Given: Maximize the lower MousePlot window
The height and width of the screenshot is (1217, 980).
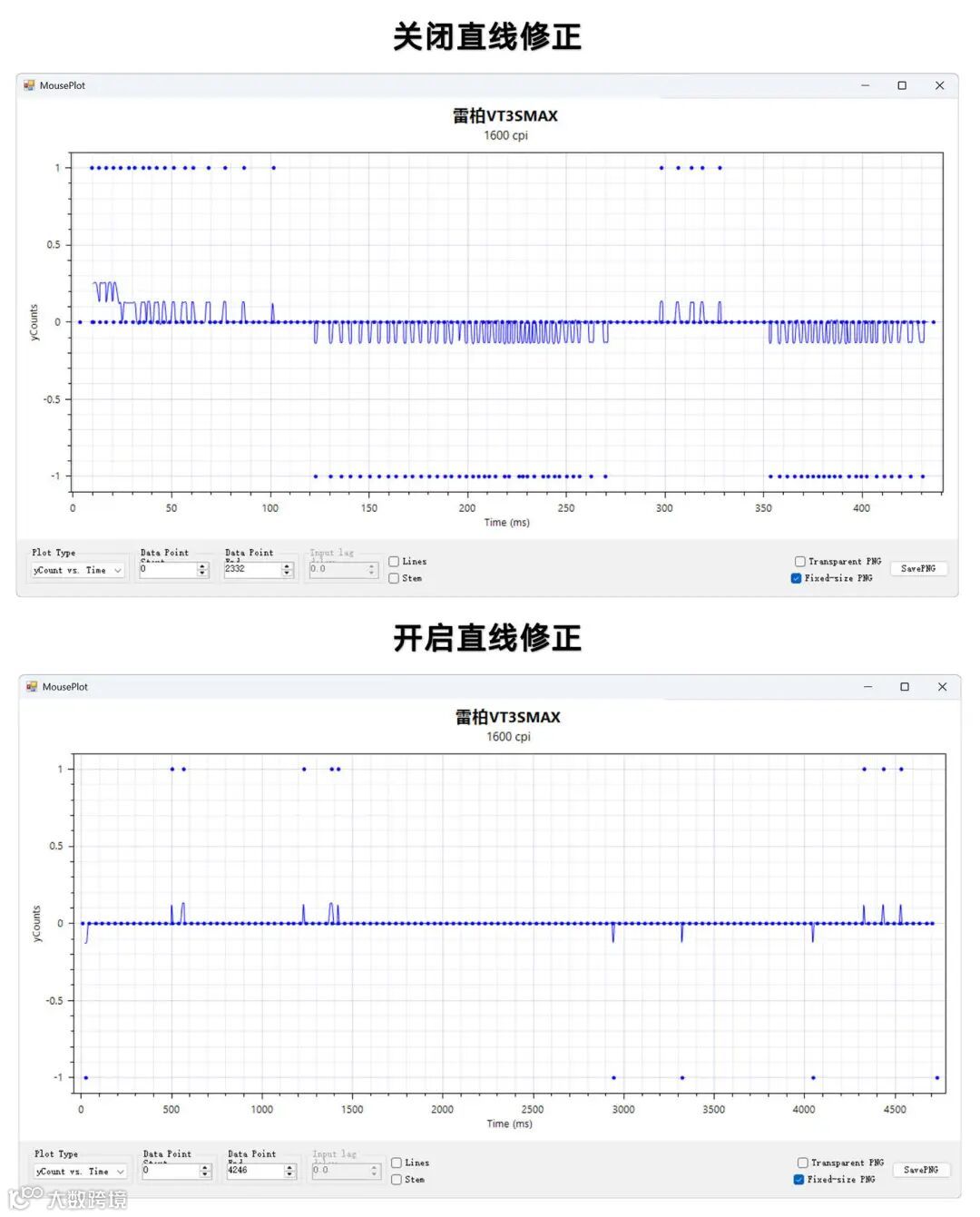Looking at the screenshot, I should coord(905,687).
